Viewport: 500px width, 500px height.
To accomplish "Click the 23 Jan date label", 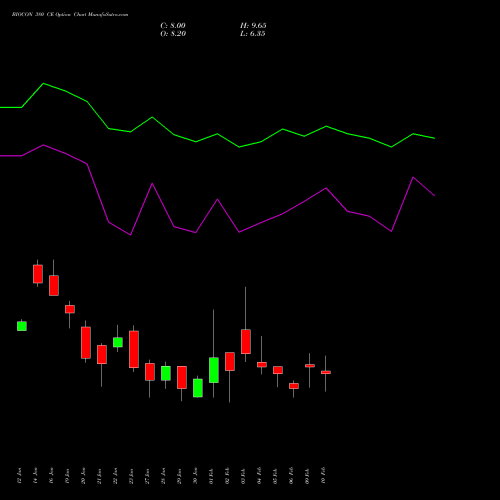I will point(131,476).
